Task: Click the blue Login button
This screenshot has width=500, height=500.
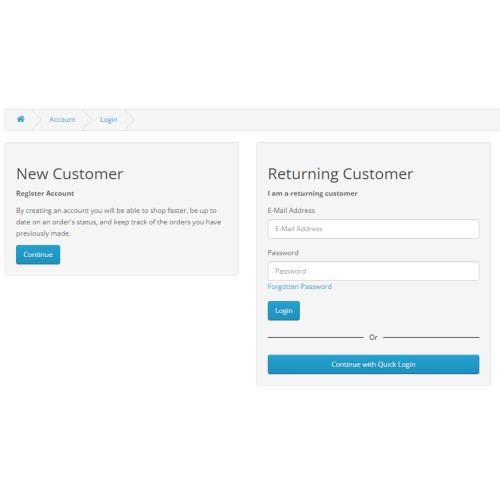Action: point(284,311)
